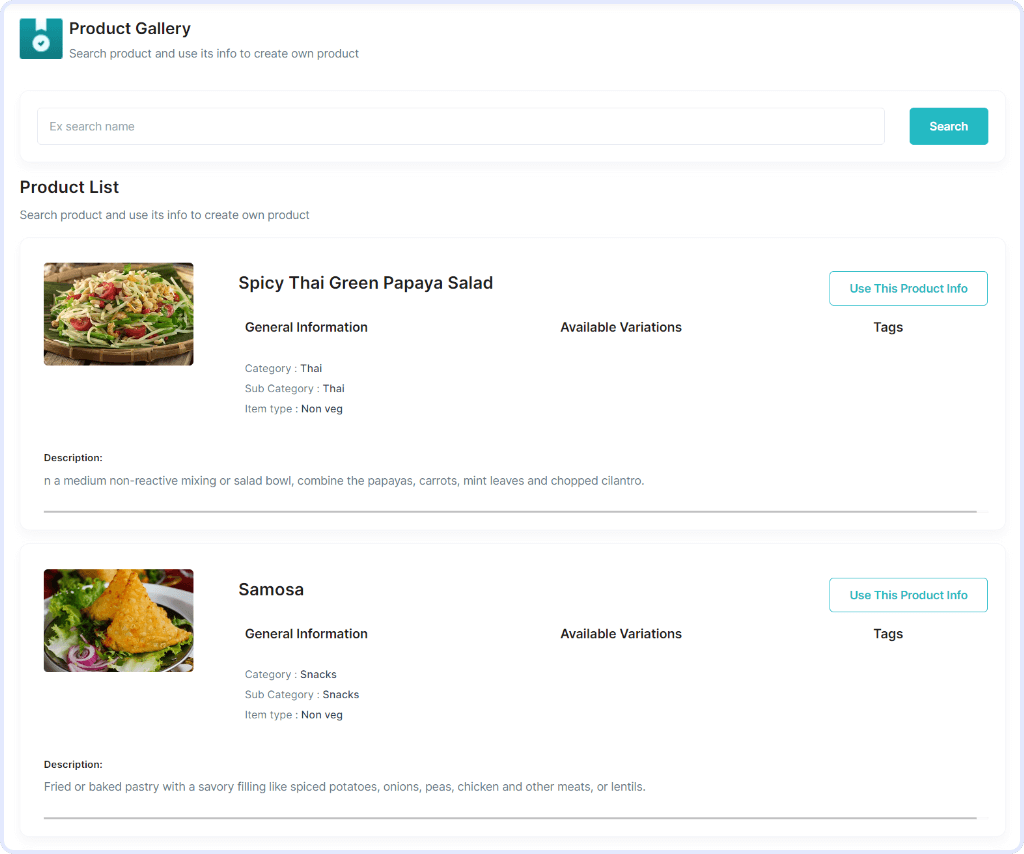Click the Product Gallery badge icon

tap(41, 39)
